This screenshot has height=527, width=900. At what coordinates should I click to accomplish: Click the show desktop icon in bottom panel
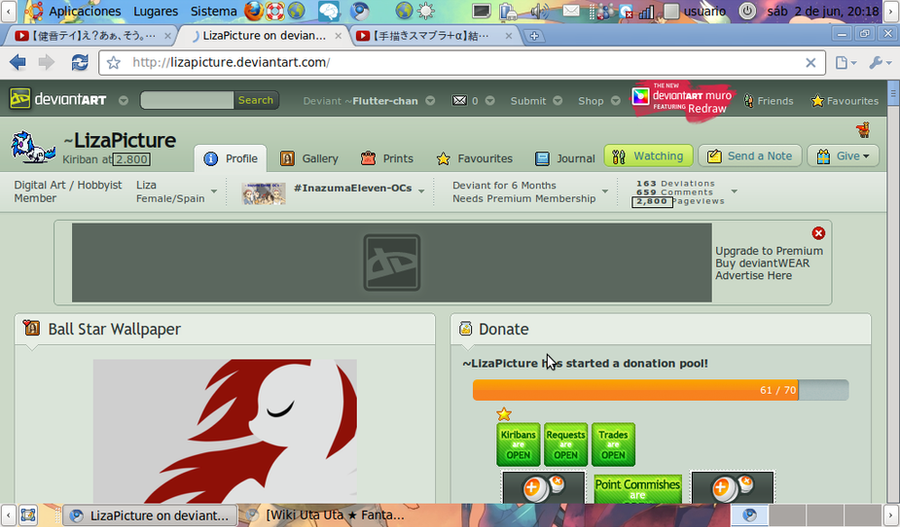[x=28, y=515]
